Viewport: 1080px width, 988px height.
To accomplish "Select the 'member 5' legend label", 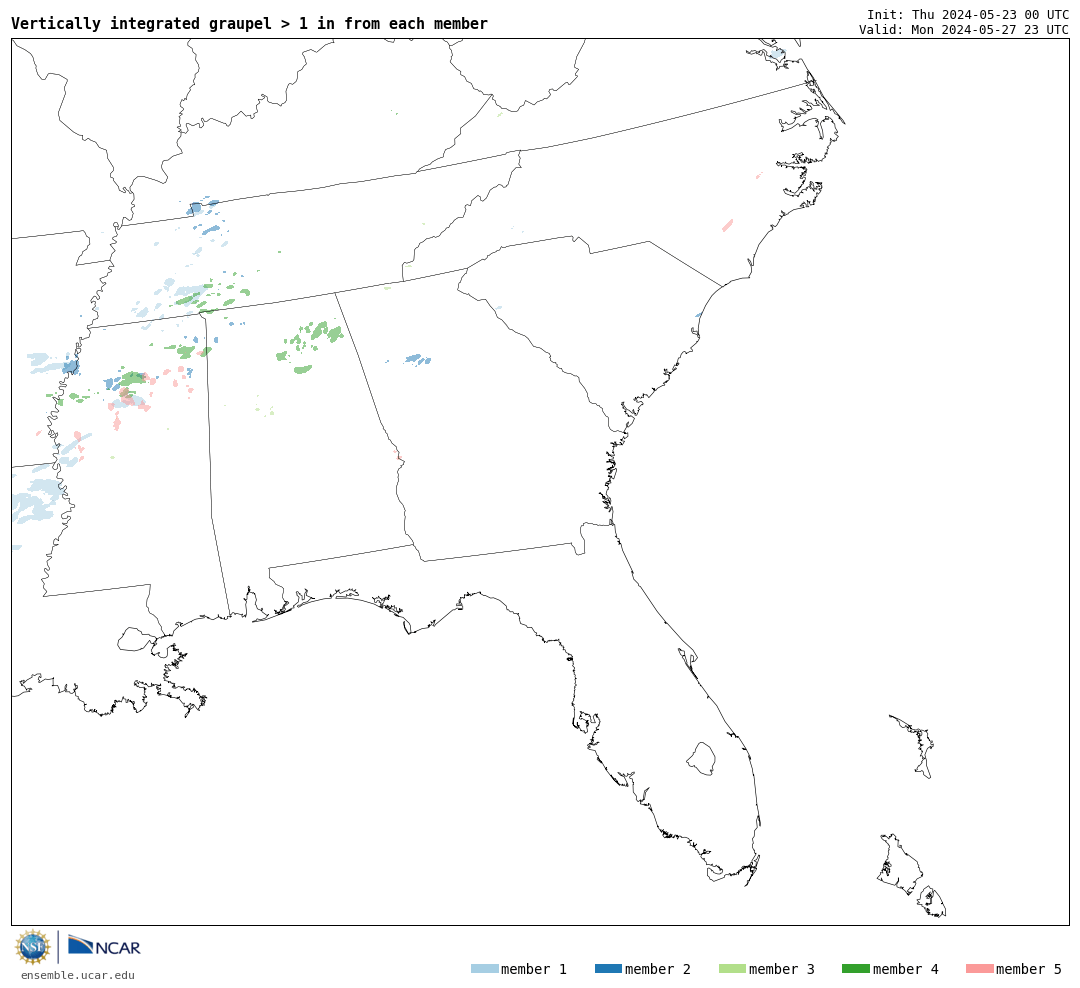I will pos(1029,969).
